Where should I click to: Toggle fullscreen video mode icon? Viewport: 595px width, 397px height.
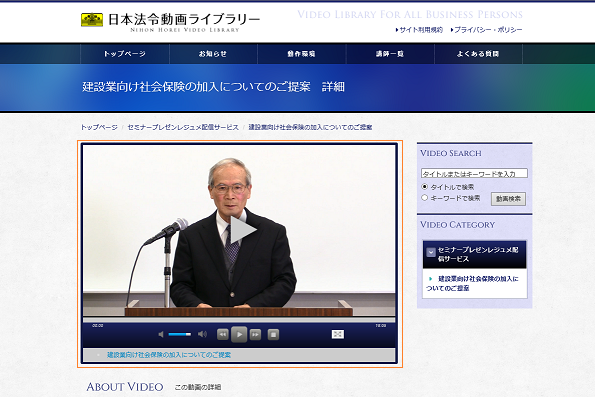(338, 334)
